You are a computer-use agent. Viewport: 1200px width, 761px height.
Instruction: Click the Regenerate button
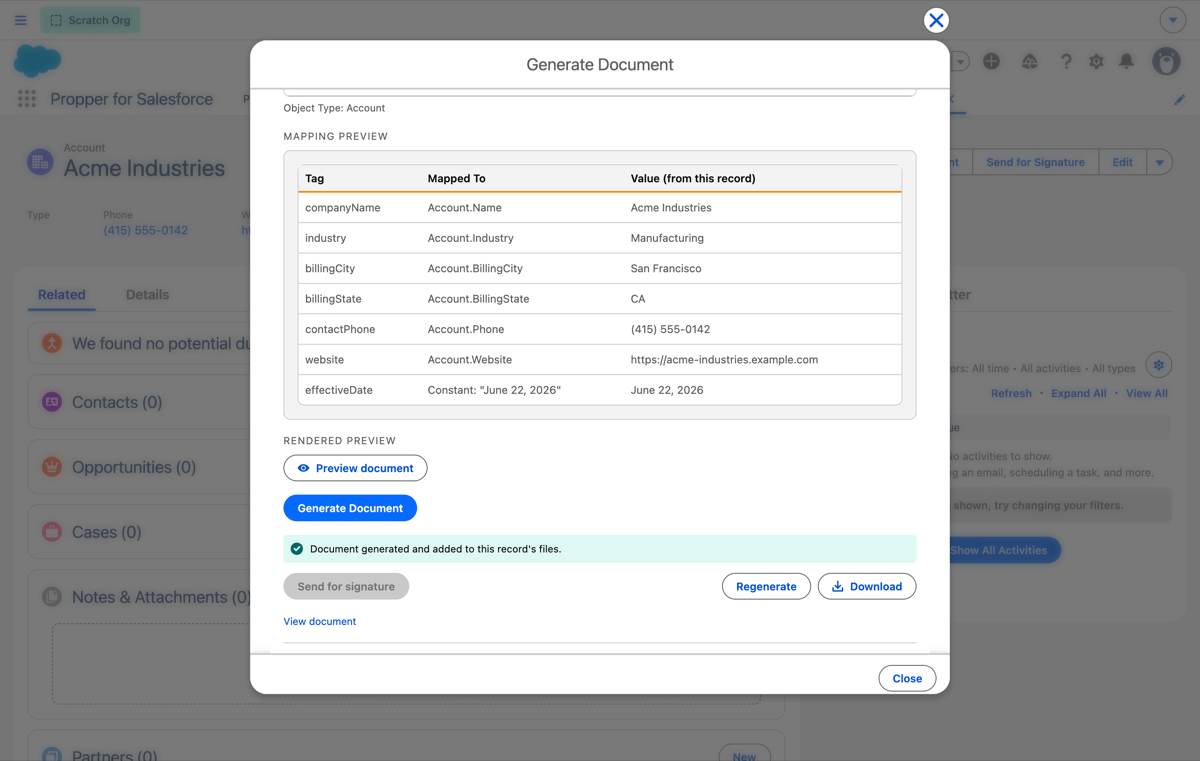(766, 586)
